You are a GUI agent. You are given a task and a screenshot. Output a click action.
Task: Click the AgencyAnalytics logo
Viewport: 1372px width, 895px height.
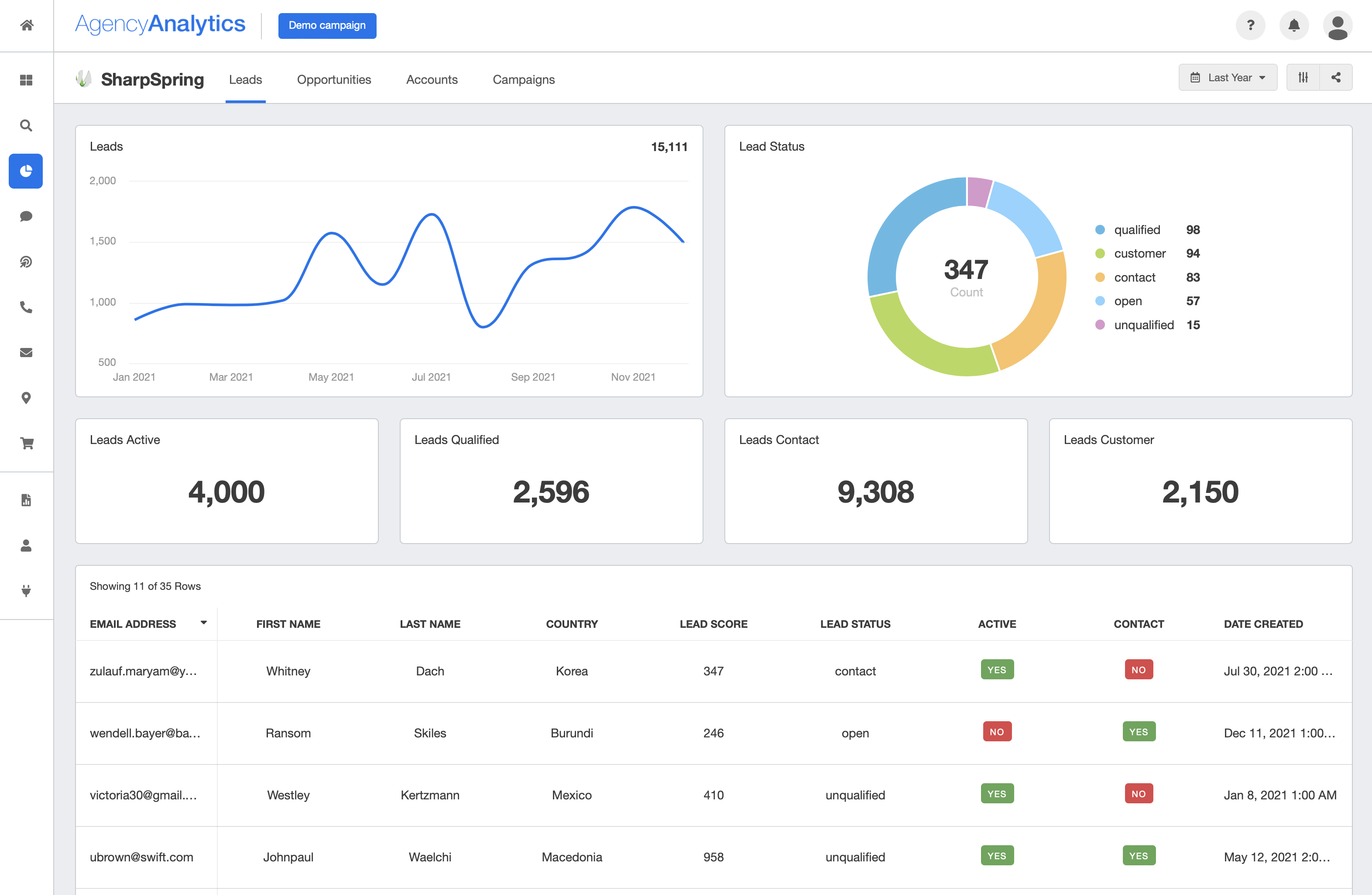pos(160,24)
